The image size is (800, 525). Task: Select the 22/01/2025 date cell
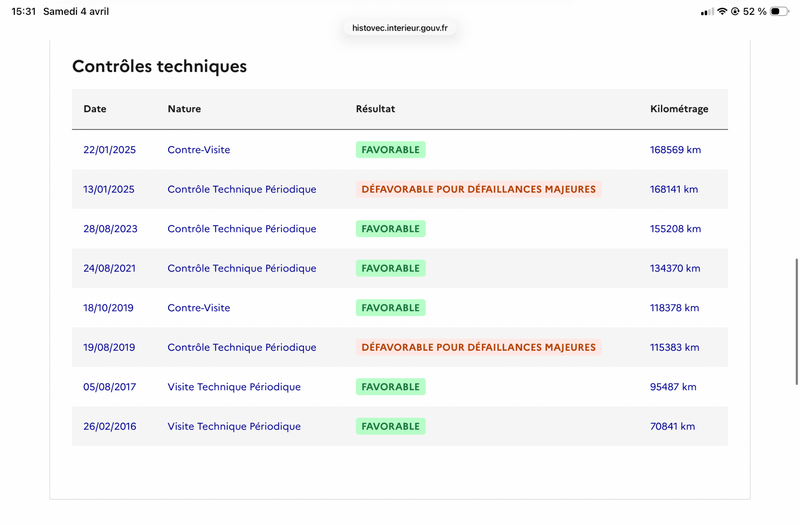[109, 150]
